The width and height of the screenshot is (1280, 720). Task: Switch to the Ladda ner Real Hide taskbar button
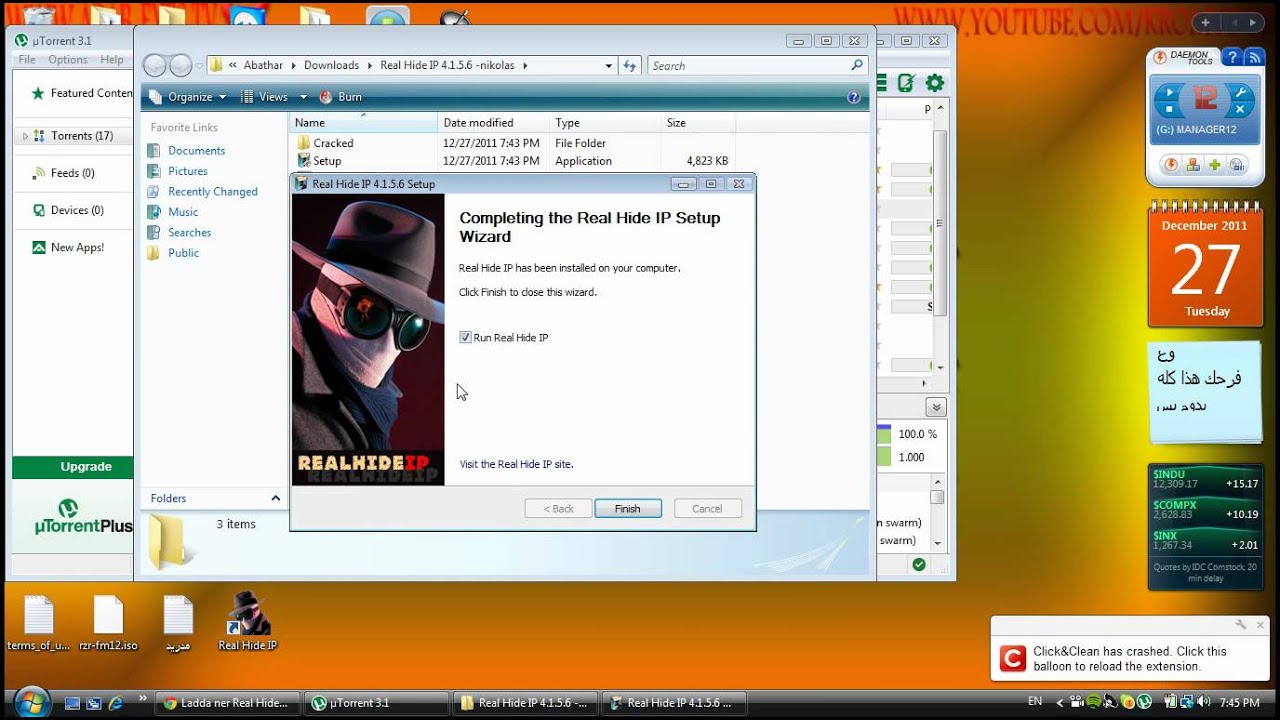click(229, 703)
